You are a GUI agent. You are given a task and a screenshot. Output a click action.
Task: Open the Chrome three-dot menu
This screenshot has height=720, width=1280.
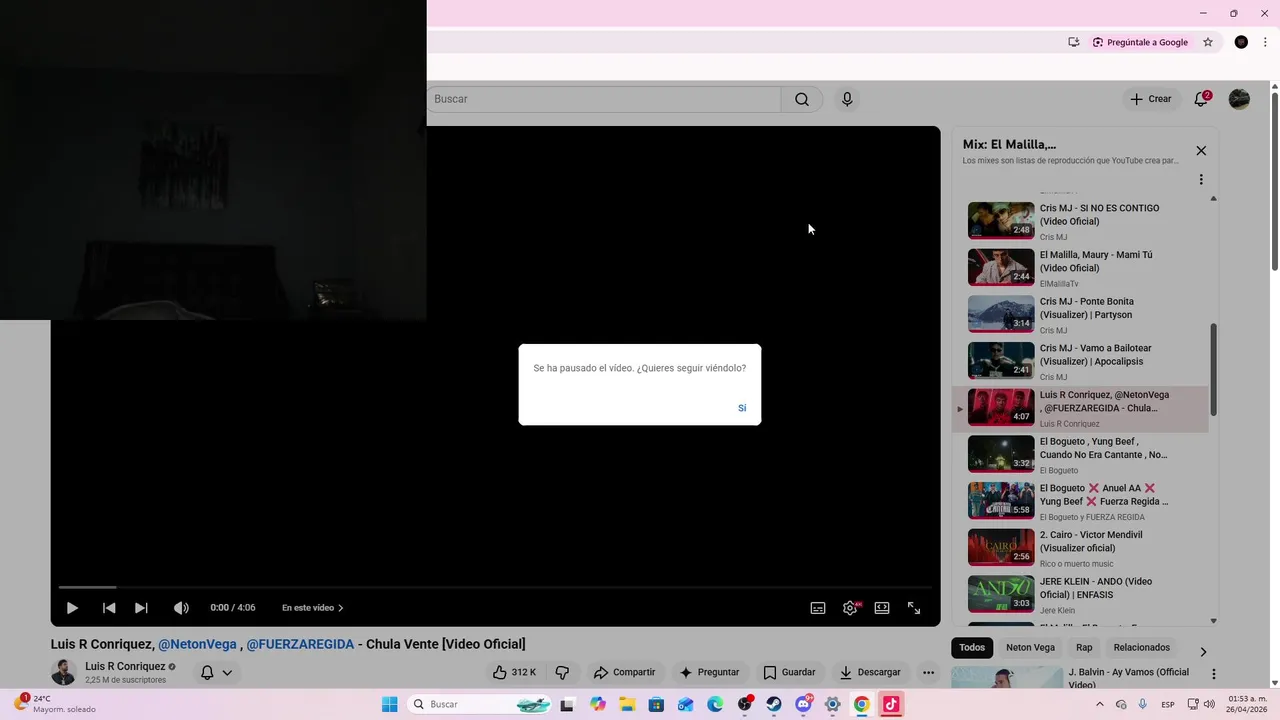click(1265, 42)
